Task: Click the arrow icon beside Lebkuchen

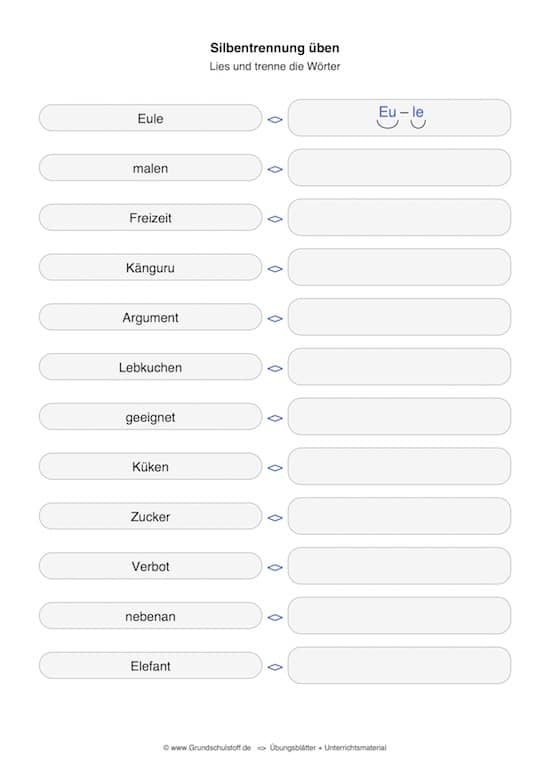Action: [275, 368]
